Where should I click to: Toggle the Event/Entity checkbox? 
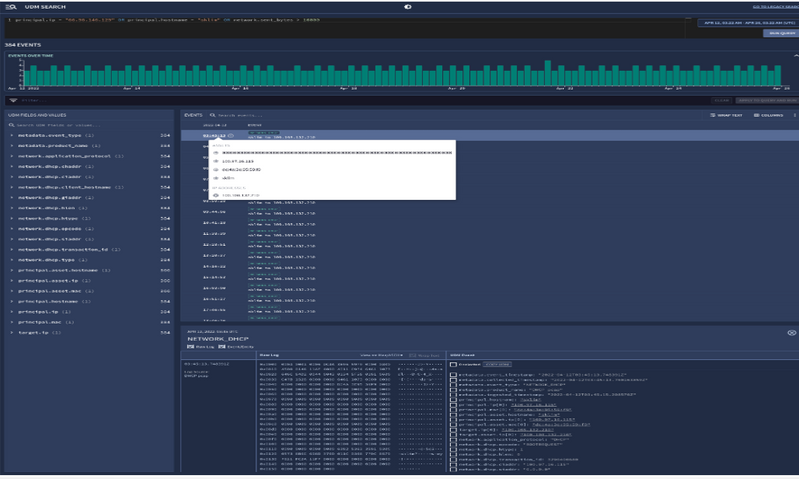tap(222, 347)
